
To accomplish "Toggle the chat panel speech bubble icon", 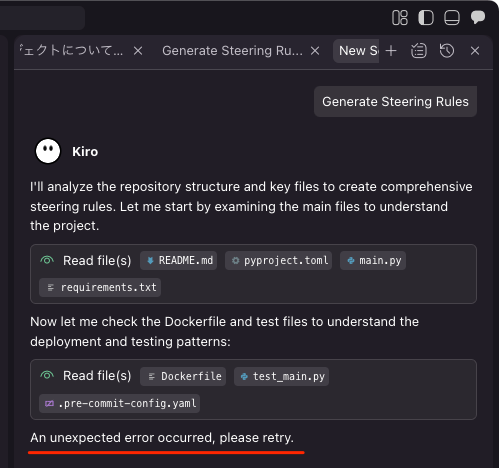I will click(478, 17).
